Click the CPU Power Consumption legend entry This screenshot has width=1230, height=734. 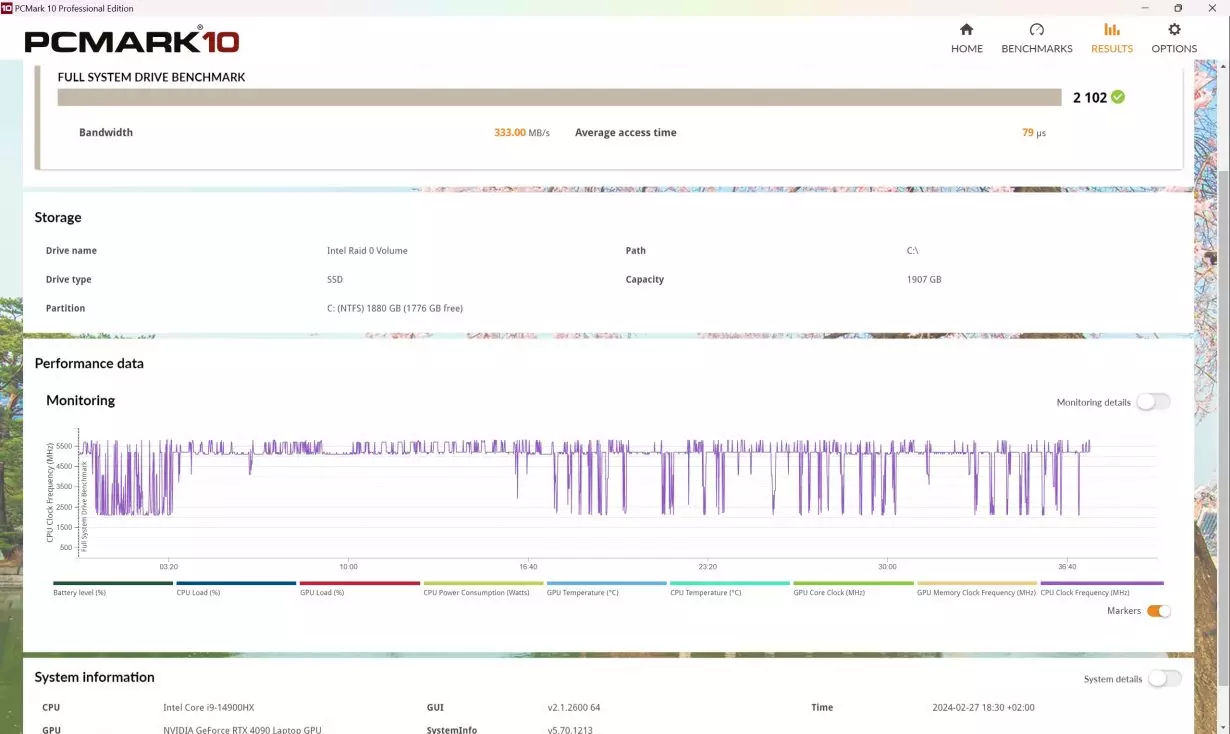(483, 583)
